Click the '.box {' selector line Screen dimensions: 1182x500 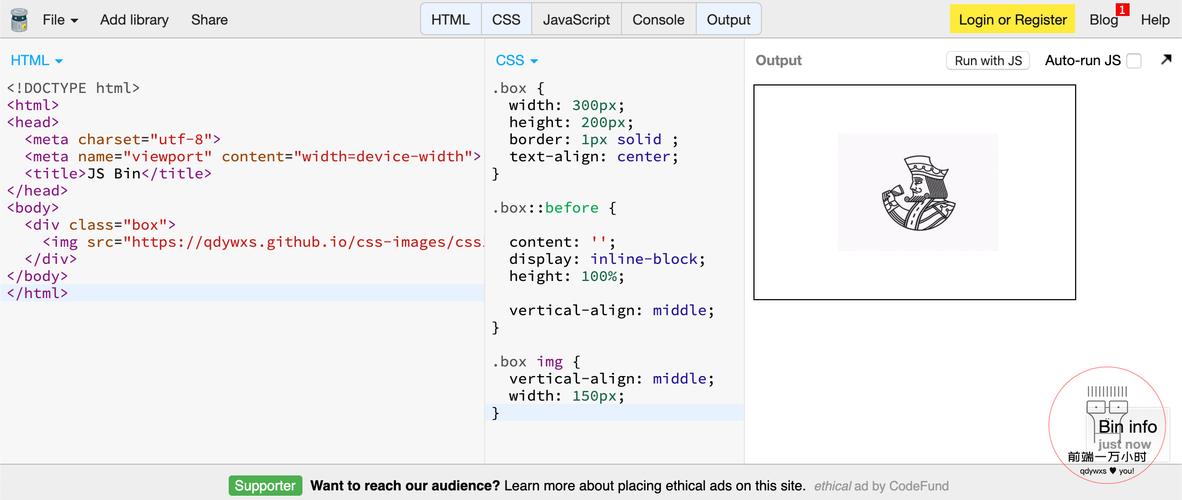coord(516,87)
